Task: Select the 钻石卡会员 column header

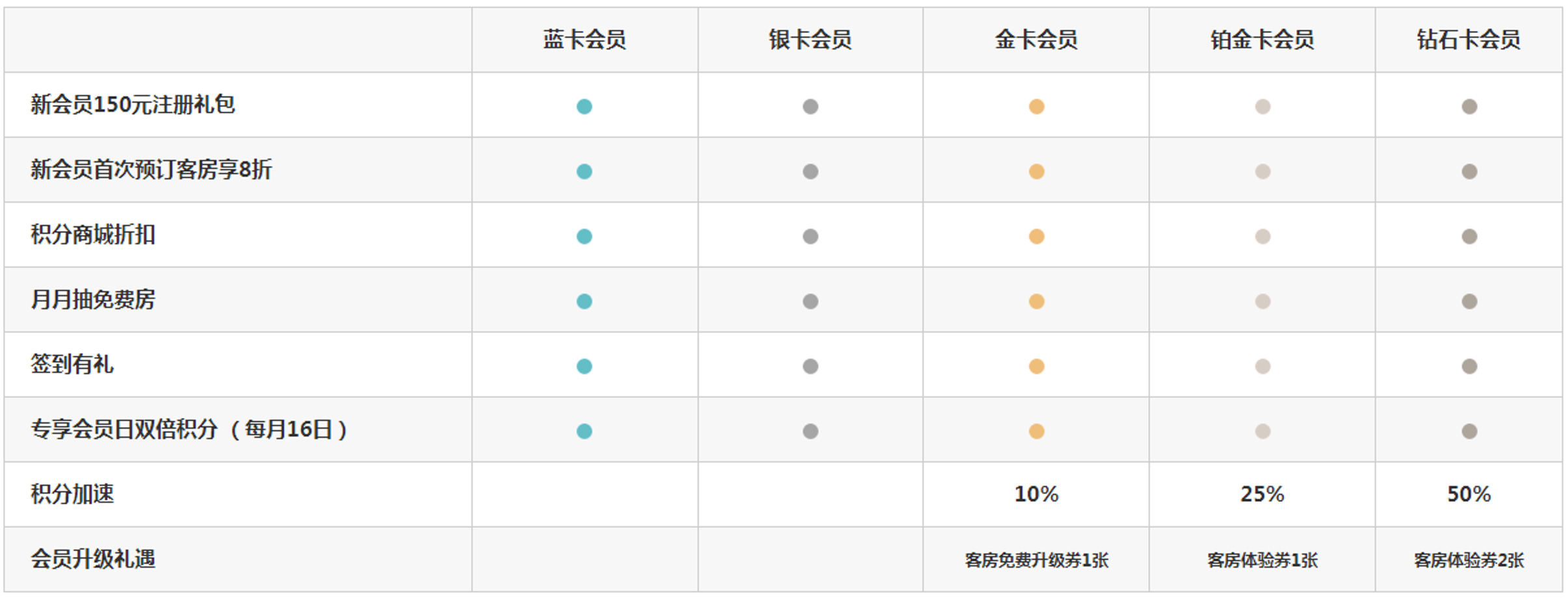Action: 1469,40
